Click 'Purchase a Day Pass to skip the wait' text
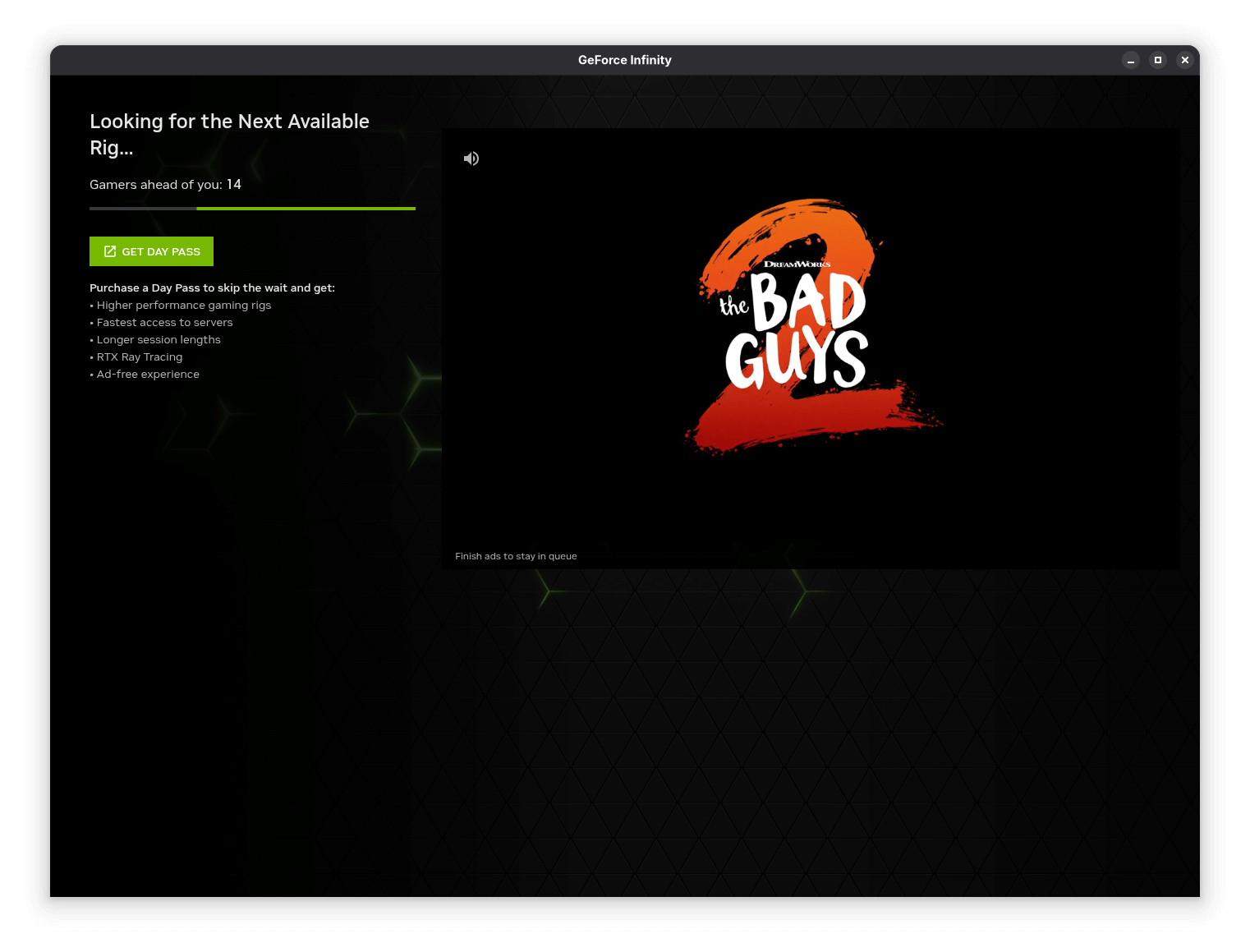The height and width of the screenshot is (952, 1250). click(212, 287)
